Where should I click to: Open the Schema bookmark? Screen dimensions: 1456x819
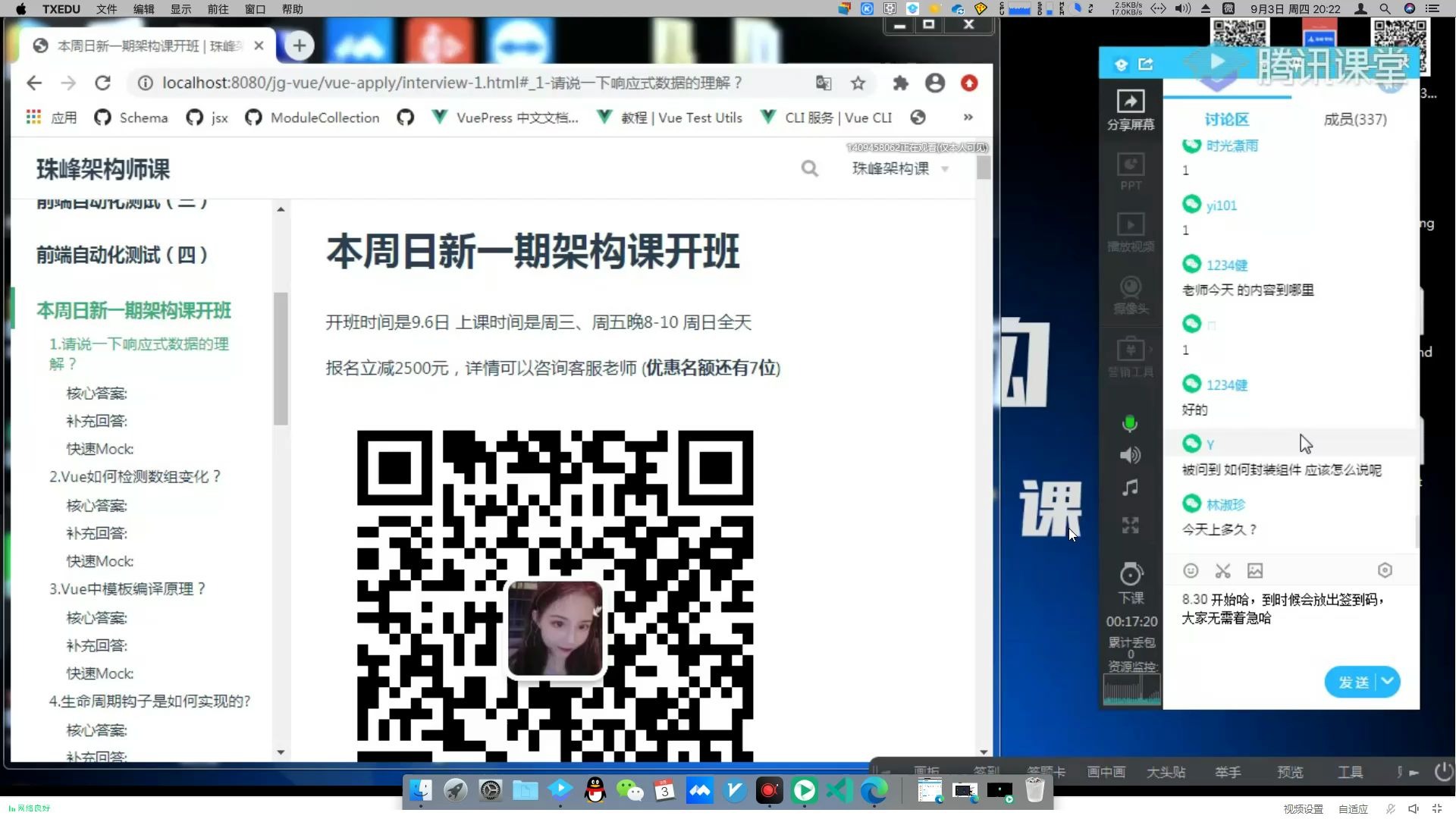click(131, 118)
